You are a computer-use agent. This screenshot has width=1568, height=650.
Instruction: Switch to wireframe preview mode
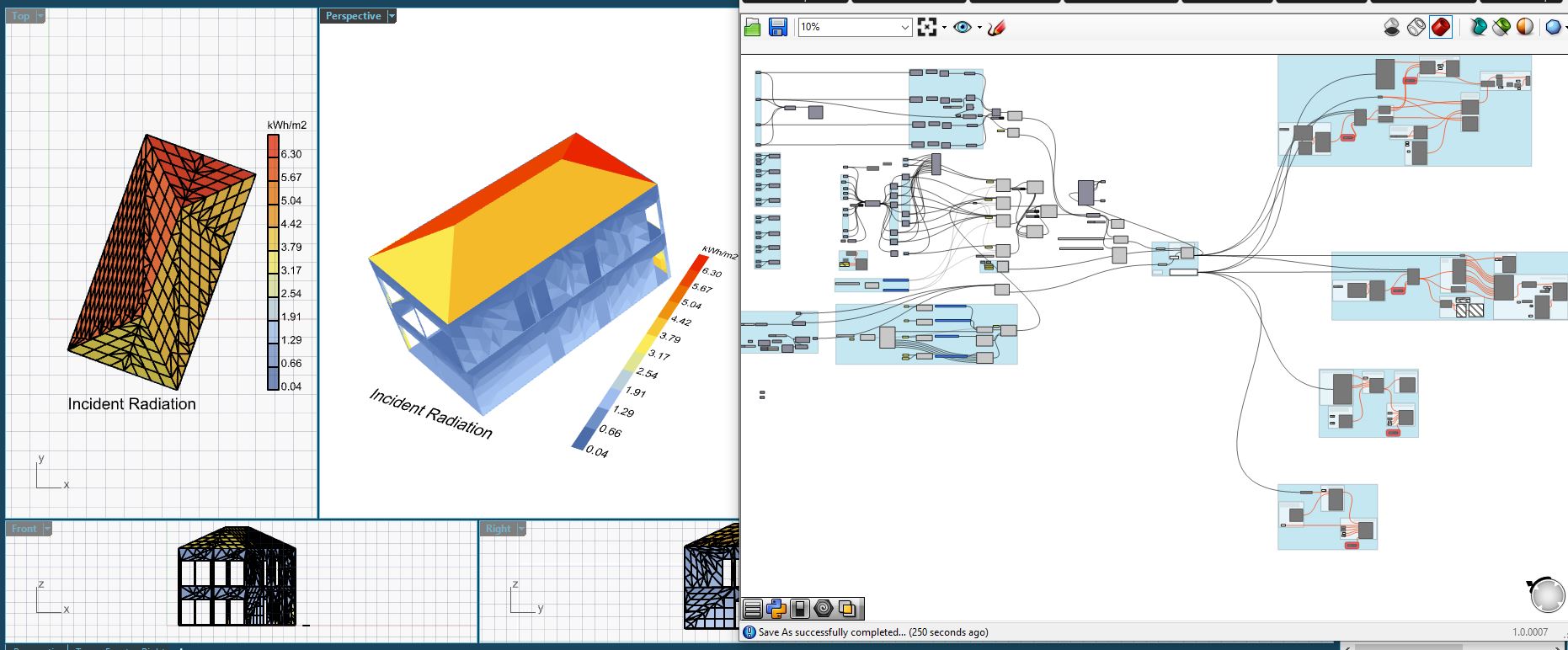(1416, 28)
